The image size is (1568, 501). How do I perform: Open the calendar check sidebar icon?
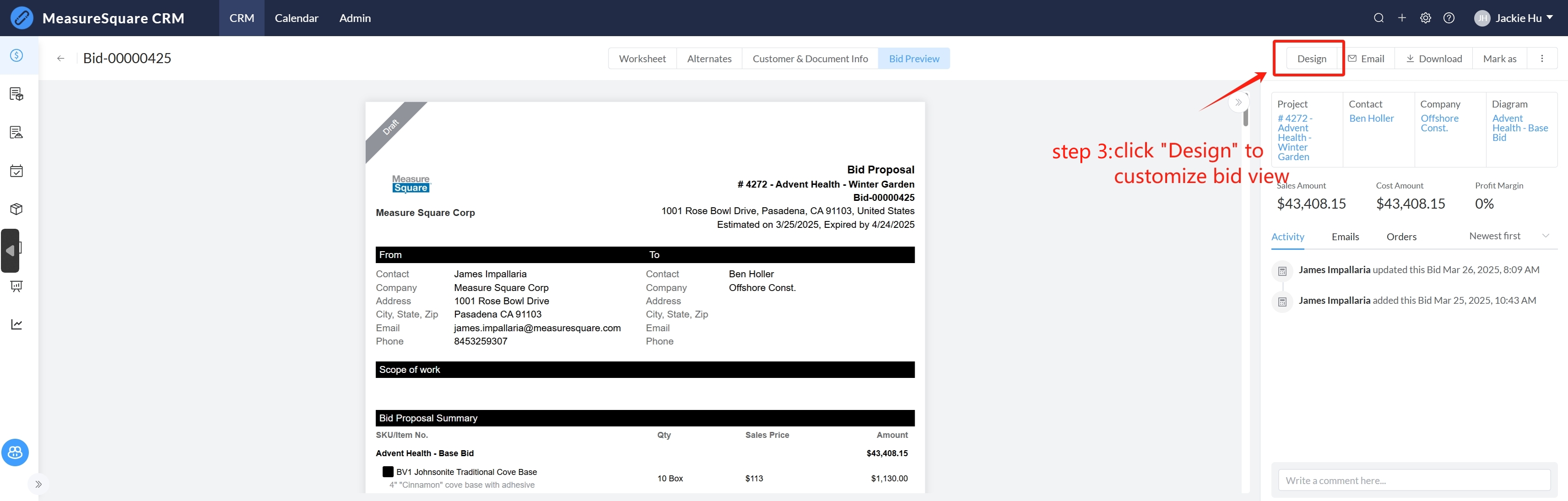point(17,171)
